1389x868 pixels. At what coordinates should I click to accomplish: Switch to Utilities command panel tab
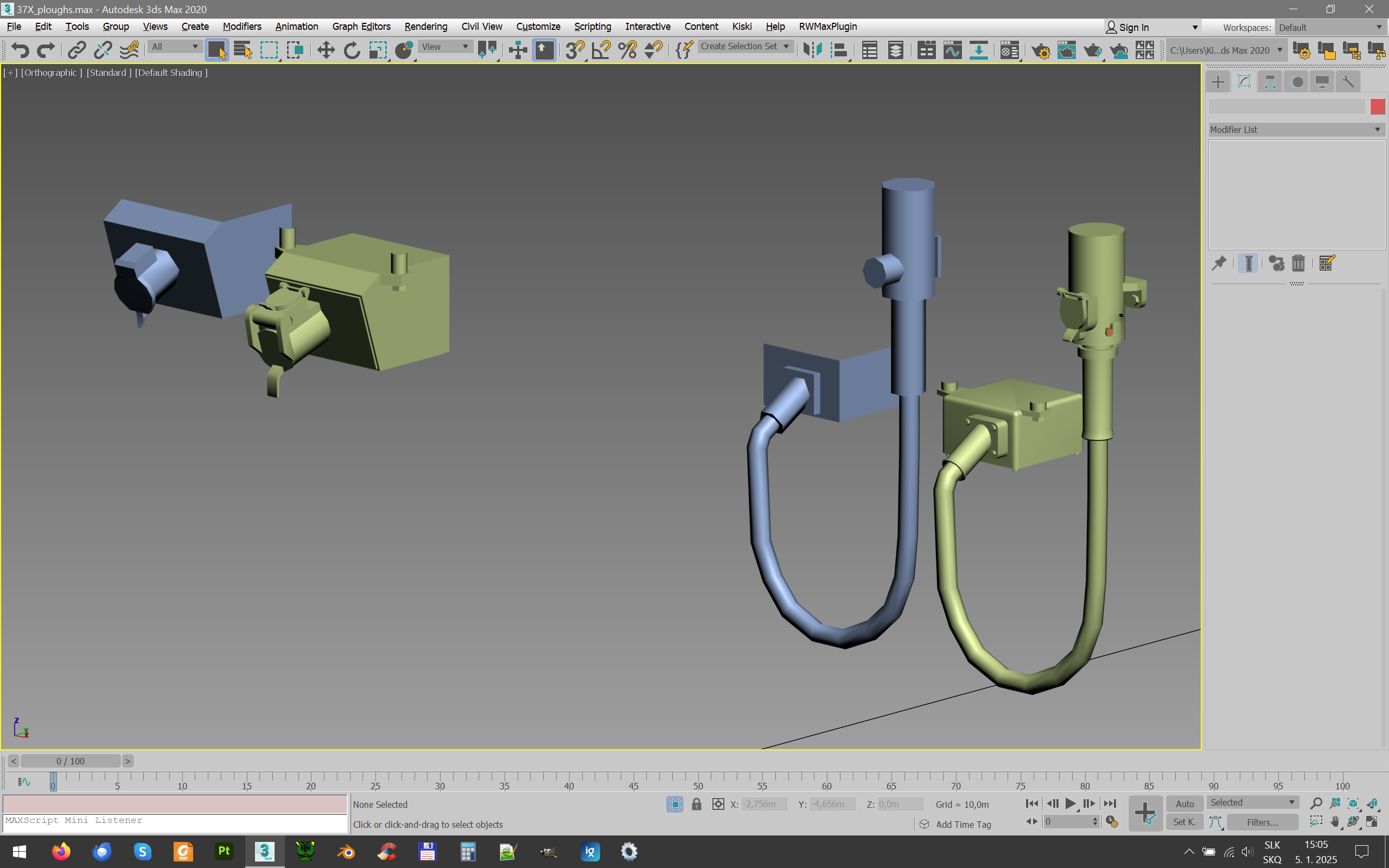pyautogui.click(x=1348, y=82)
